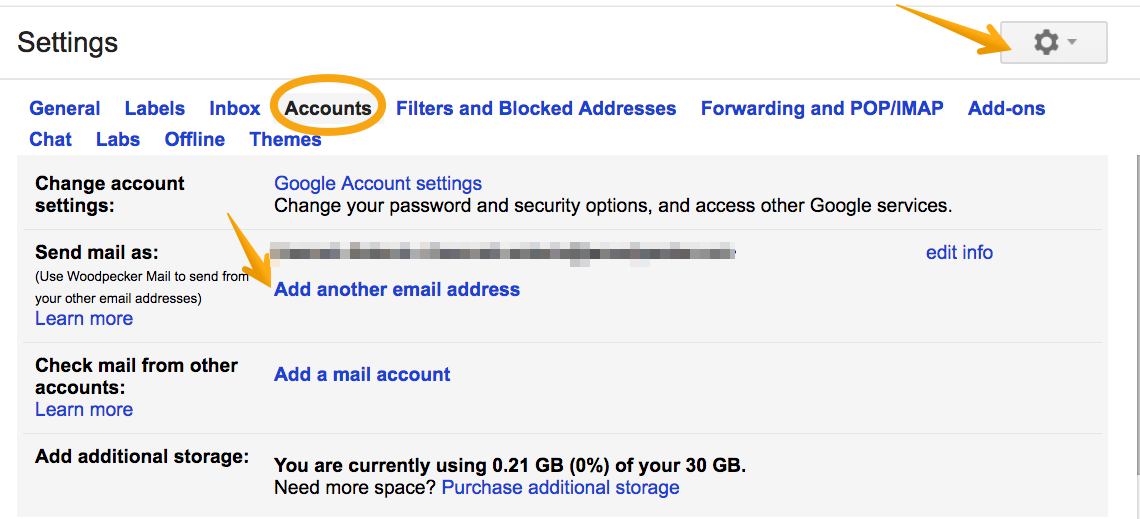Switch to the General settings tab
Image resolution: width=1140 pixels, height=519 pixels.
tap(65, 108)
